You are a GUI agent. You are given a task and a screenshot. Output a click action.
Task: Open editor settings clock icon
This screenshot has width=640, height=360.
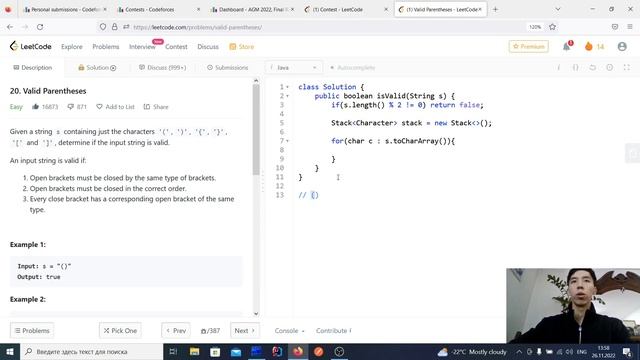pyautogui.click(x=609, y=67)
